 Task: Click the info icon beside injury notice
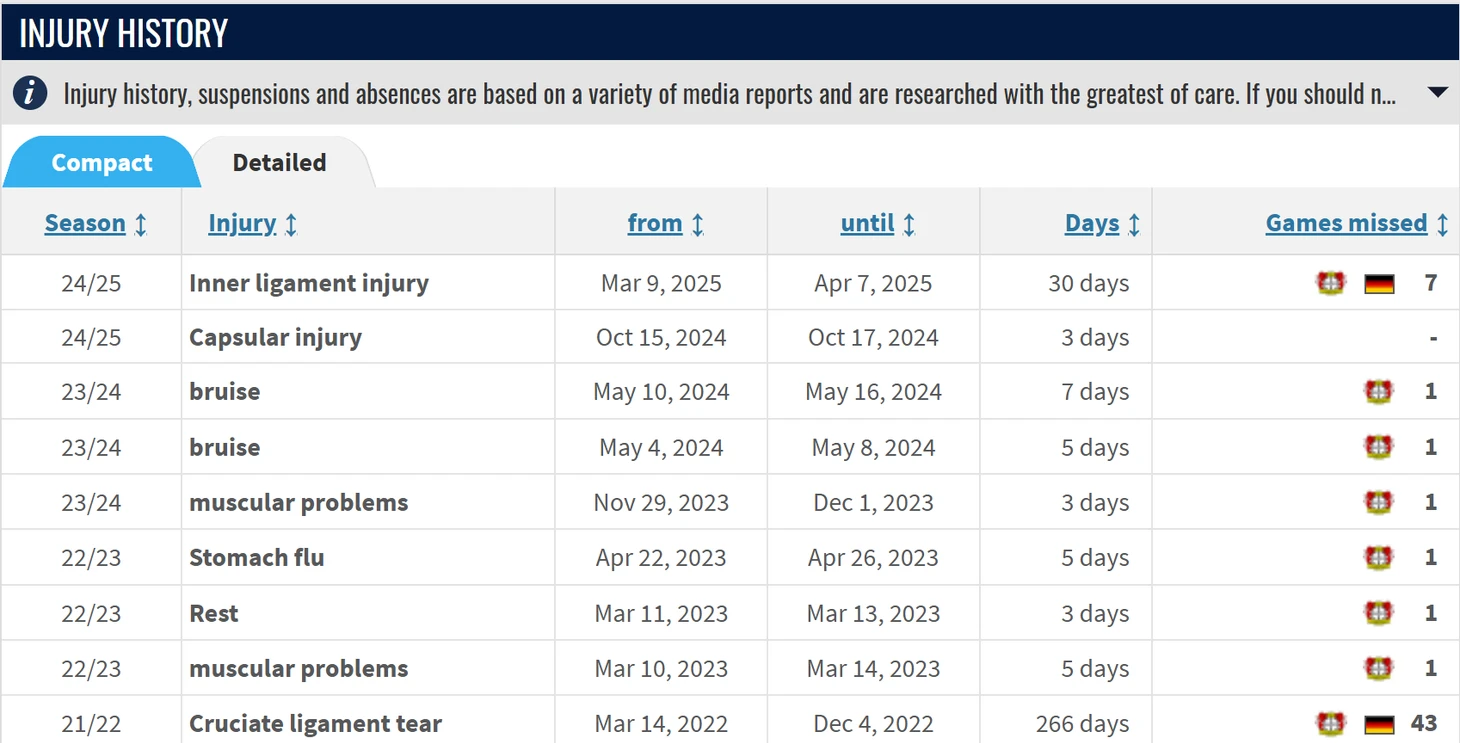pos(29,94)
